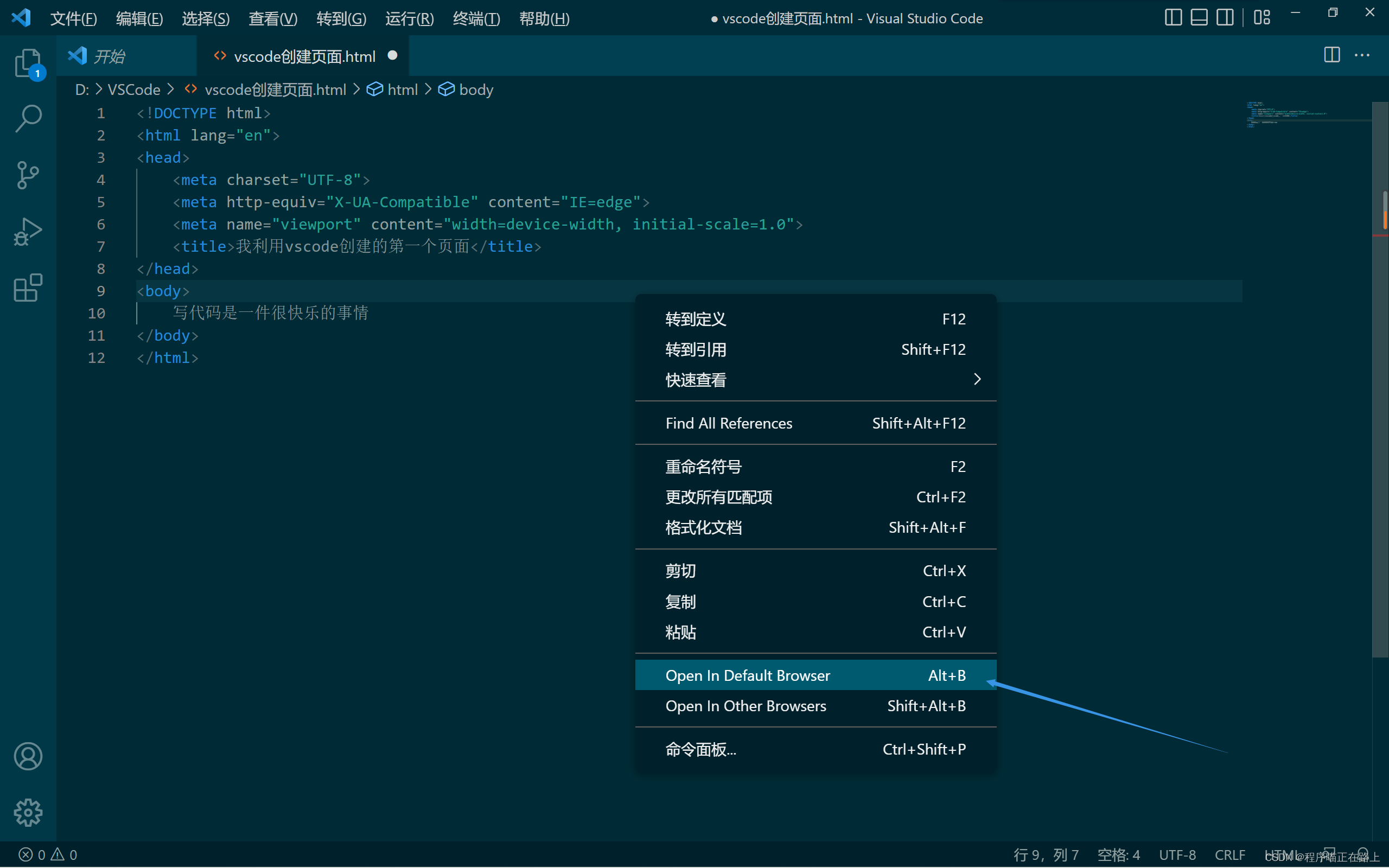This screenshot has height=868, width=1389.
Task: Click the meta charset="UTF-8" line
Action: tap(271, 180)
